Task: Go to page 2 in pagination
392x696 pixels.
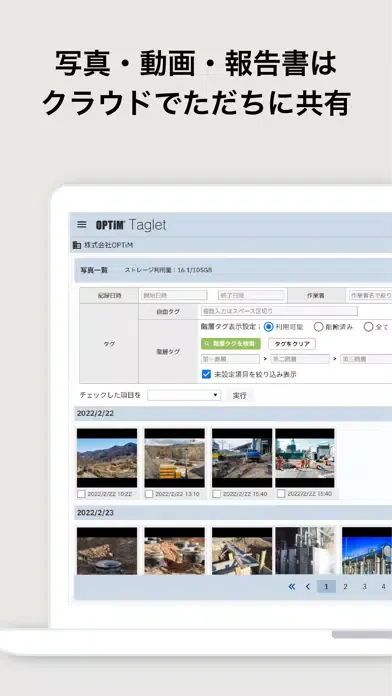Action: pyautogui.click(x=345, y=586)
